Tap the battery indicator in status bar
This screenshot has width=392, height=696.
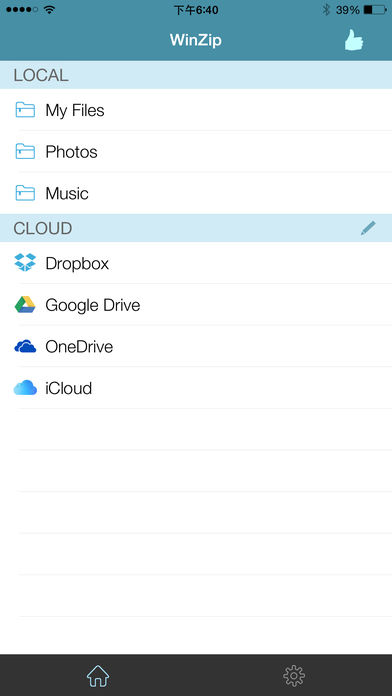375,10
